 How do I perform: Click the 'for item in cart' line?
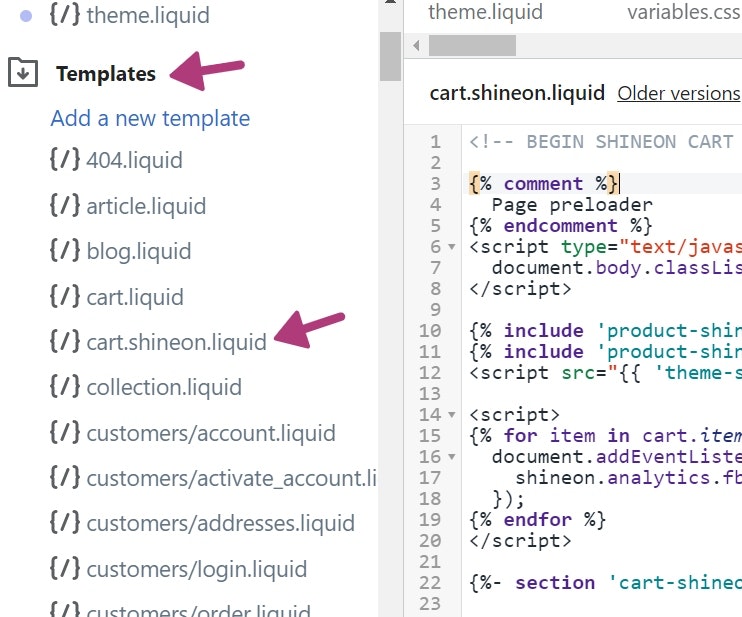tap(605, 436)
